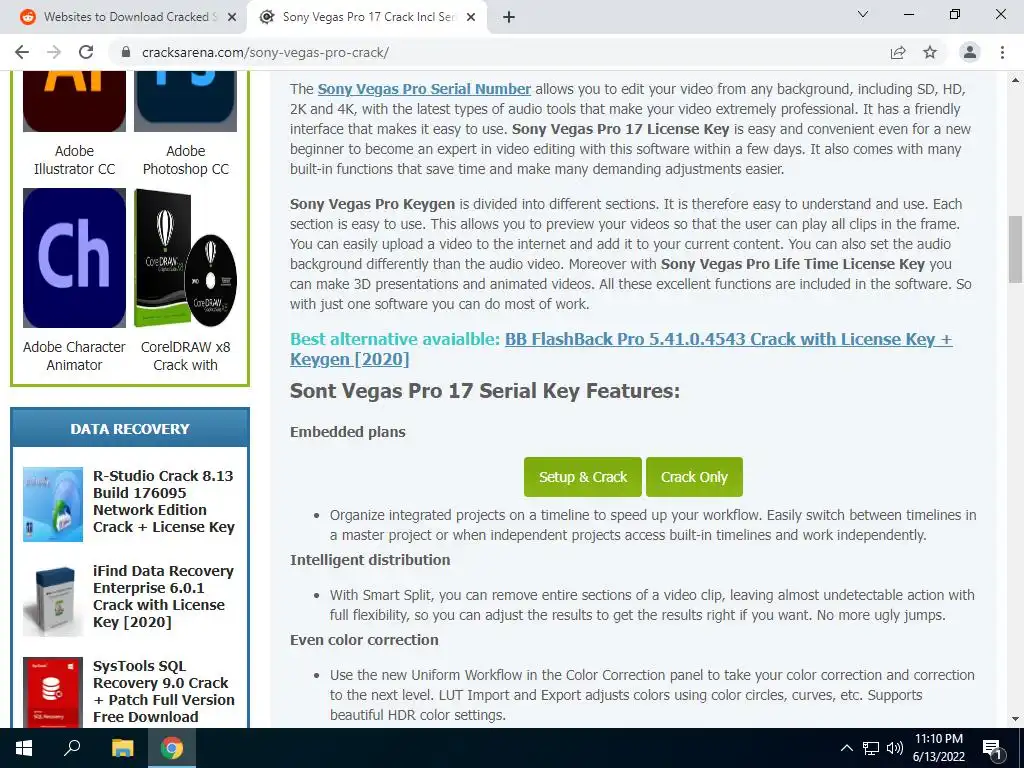Open Windows taskbar search
Image resolution: width=1024 pixels, height=768 pixels.
click(72, 748)
